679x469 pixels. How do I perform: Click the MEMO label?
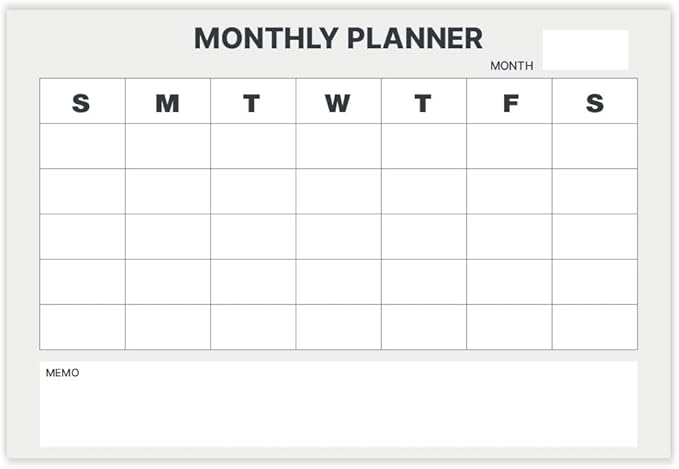tap(62, 373)
